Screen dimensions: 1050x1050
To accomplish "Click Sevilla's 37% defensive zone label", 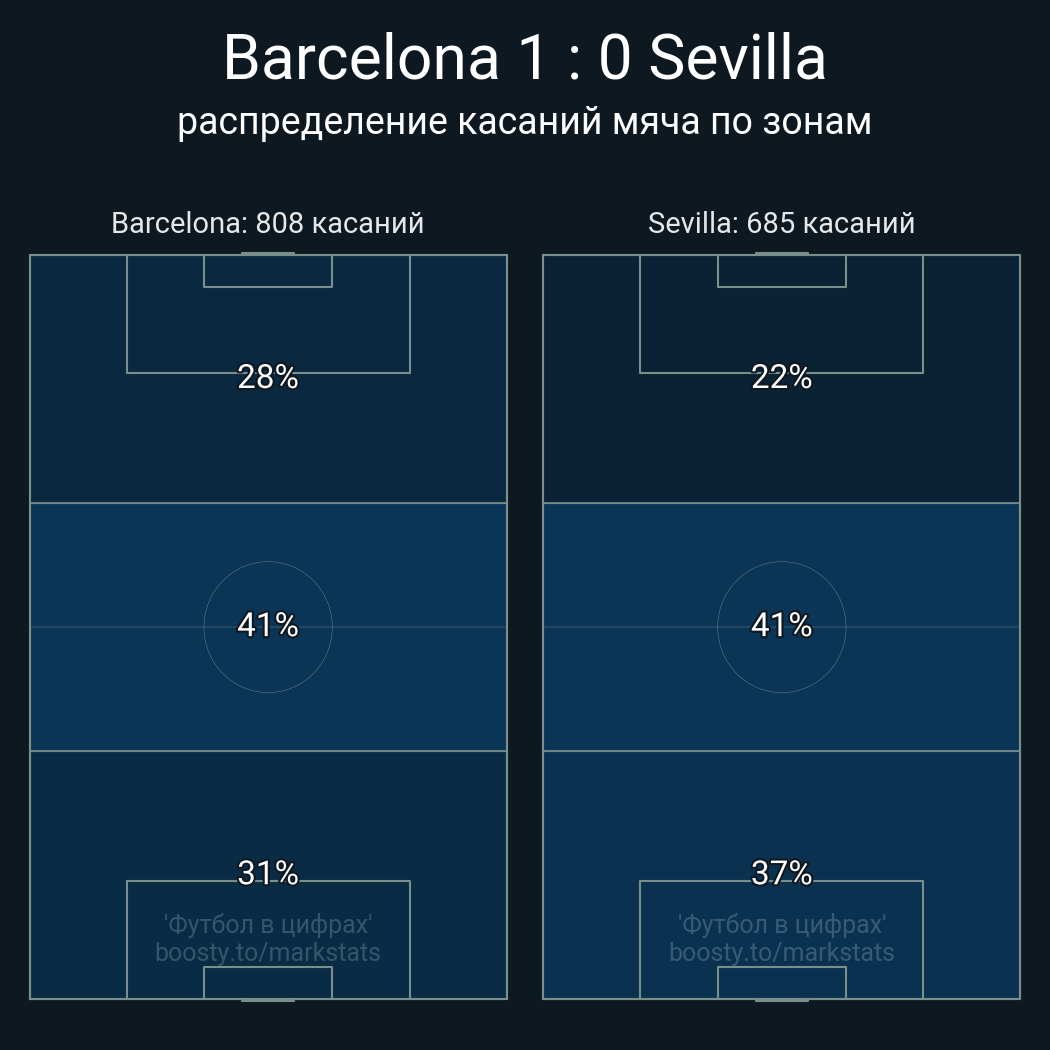I will [781, 873].
